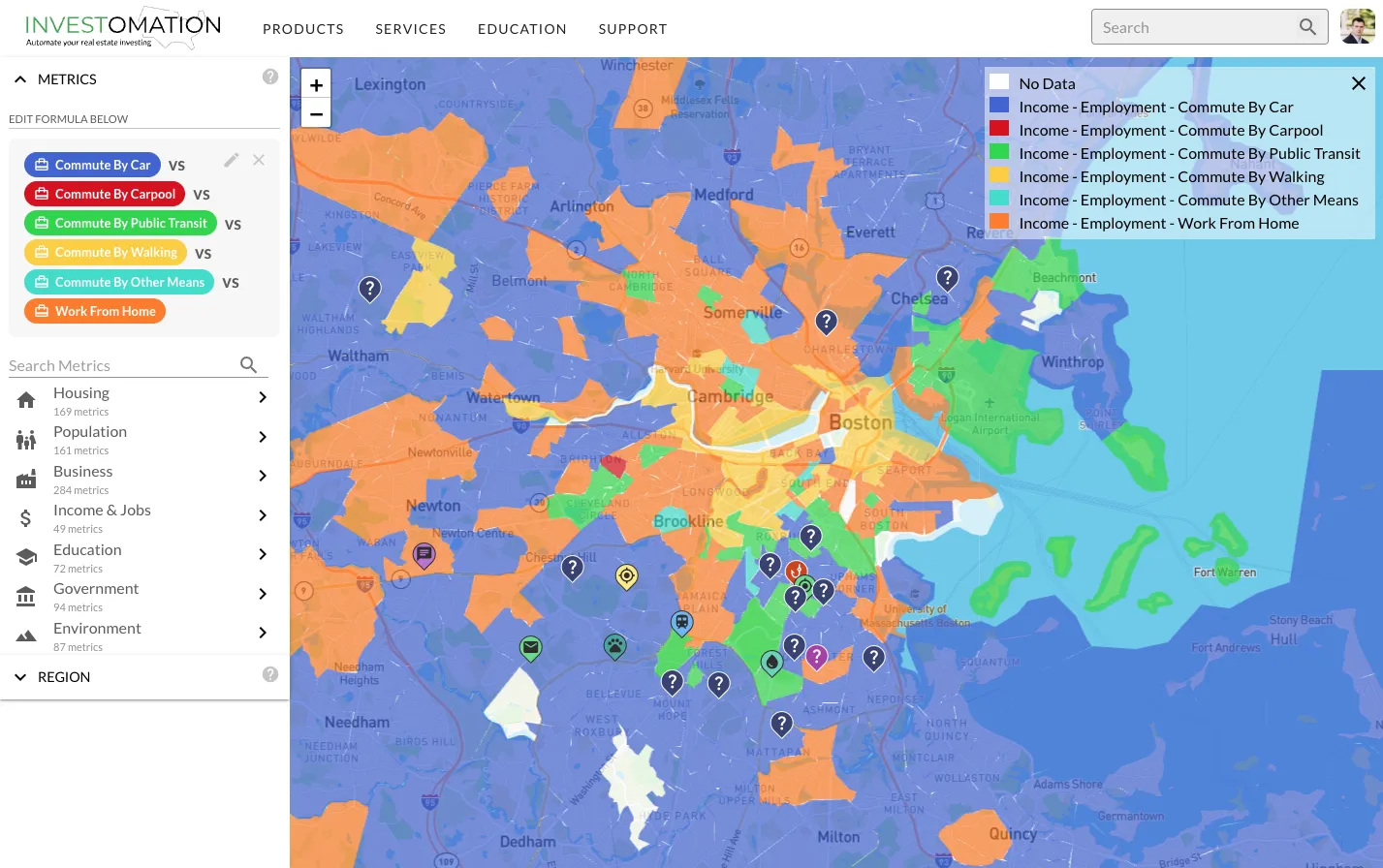Image resolution: width=1383 pixels, height=868 pixels.
Task: Click the Commute By Carpool red legend swatch
Action: (x=999, y=130)
